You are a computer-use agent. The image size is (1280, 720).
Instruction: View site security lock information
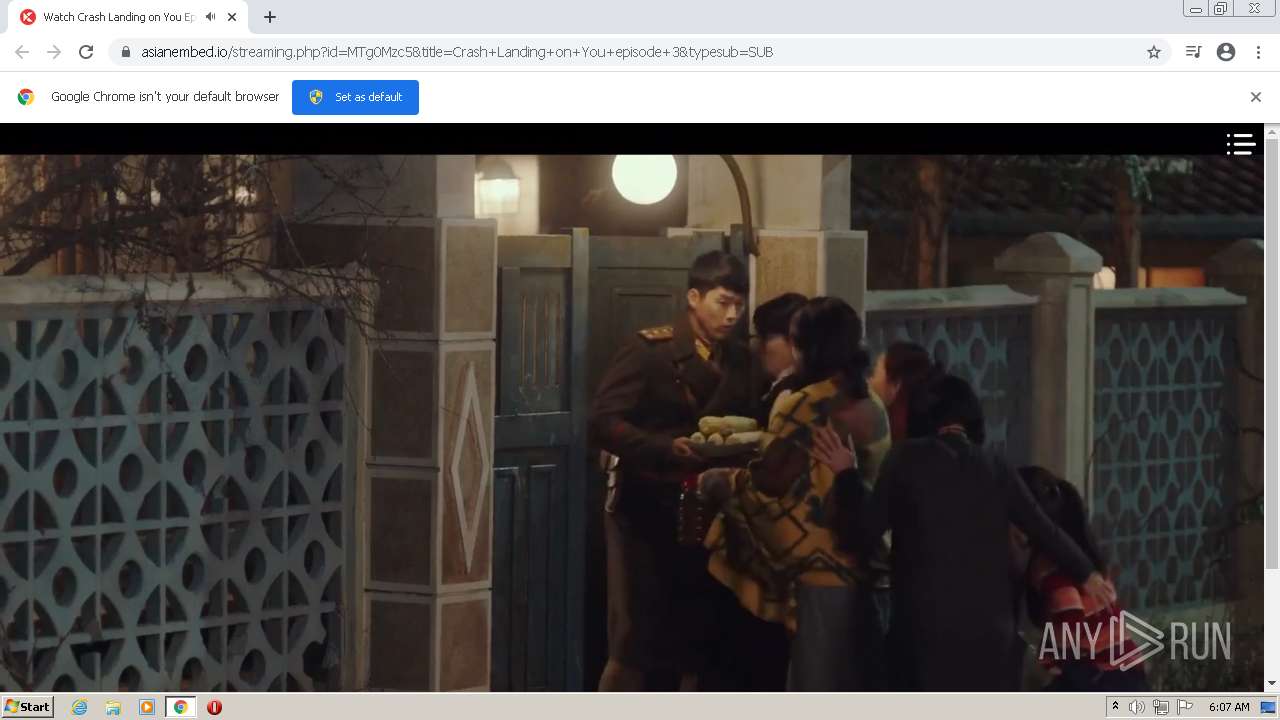[x=126, y=52]
